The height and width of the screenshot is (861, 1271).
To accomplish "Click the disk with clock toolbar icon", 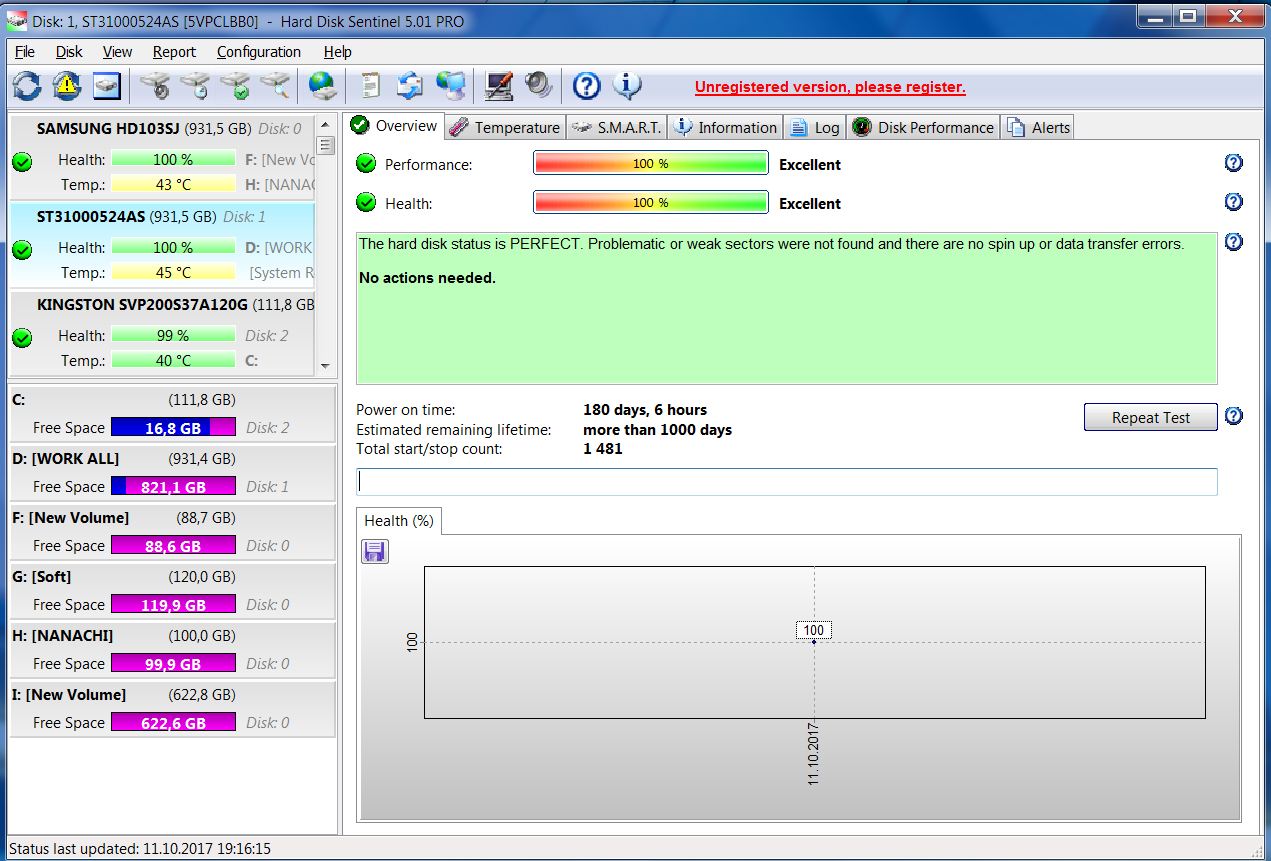I will [x=195, y=86].
